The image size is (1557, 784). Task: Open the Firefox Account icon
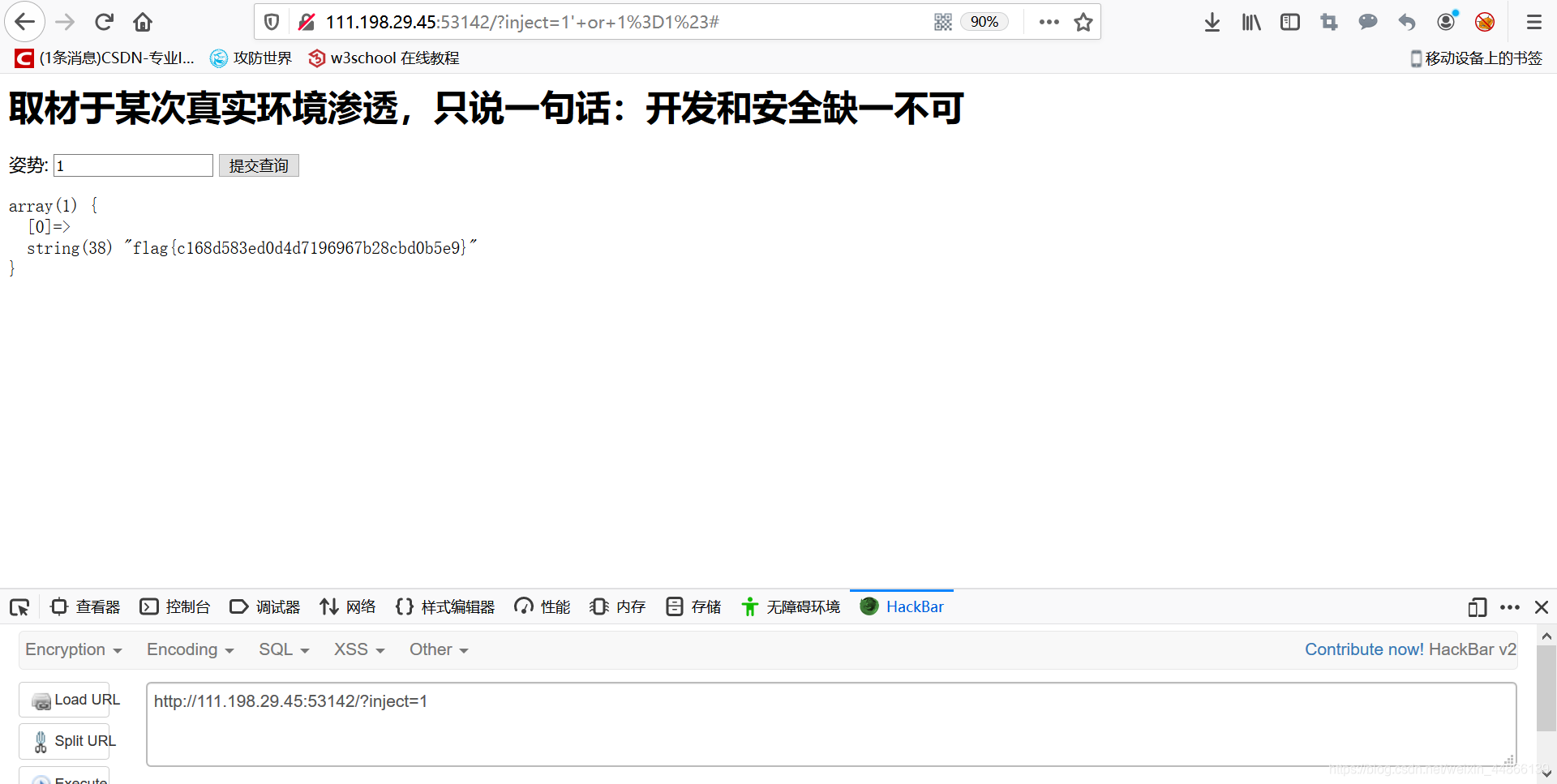(1446, 22)
